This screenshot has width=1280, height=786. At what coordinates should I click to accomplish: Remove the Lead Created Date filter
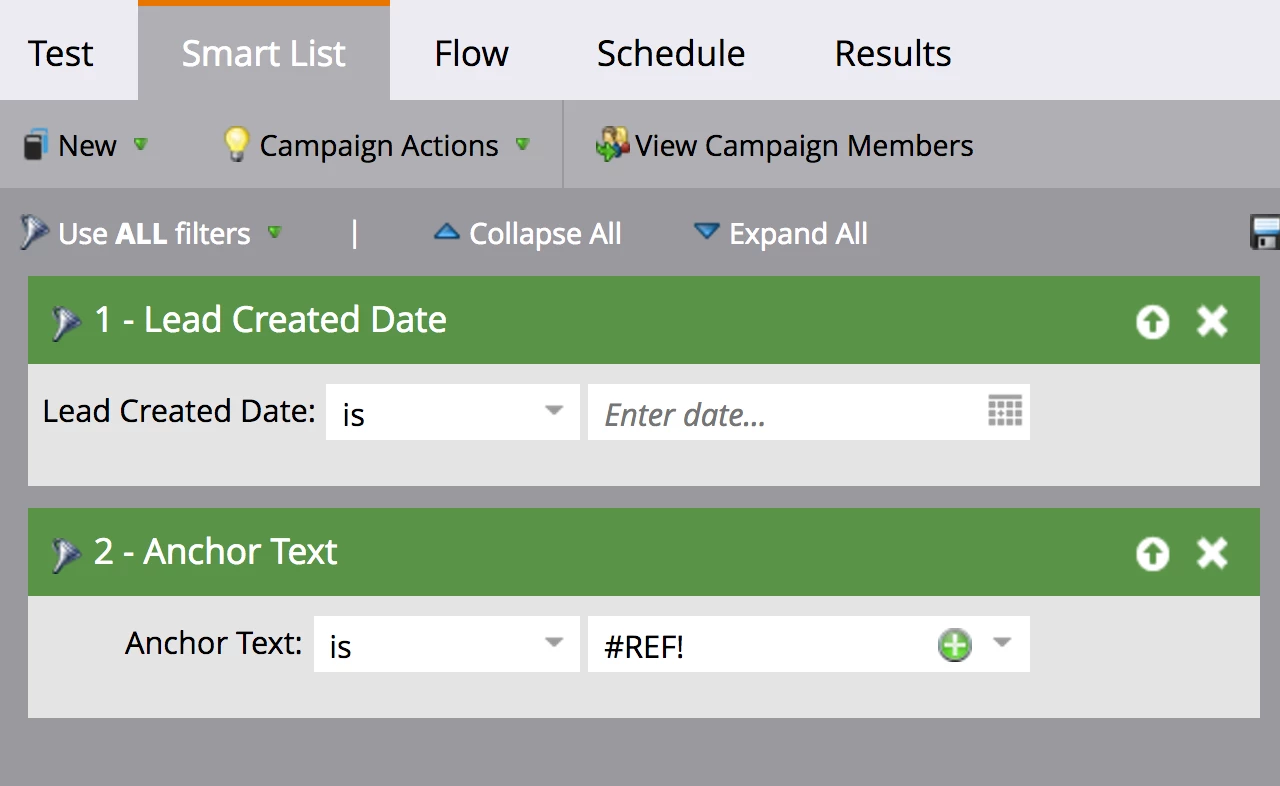1212,322
